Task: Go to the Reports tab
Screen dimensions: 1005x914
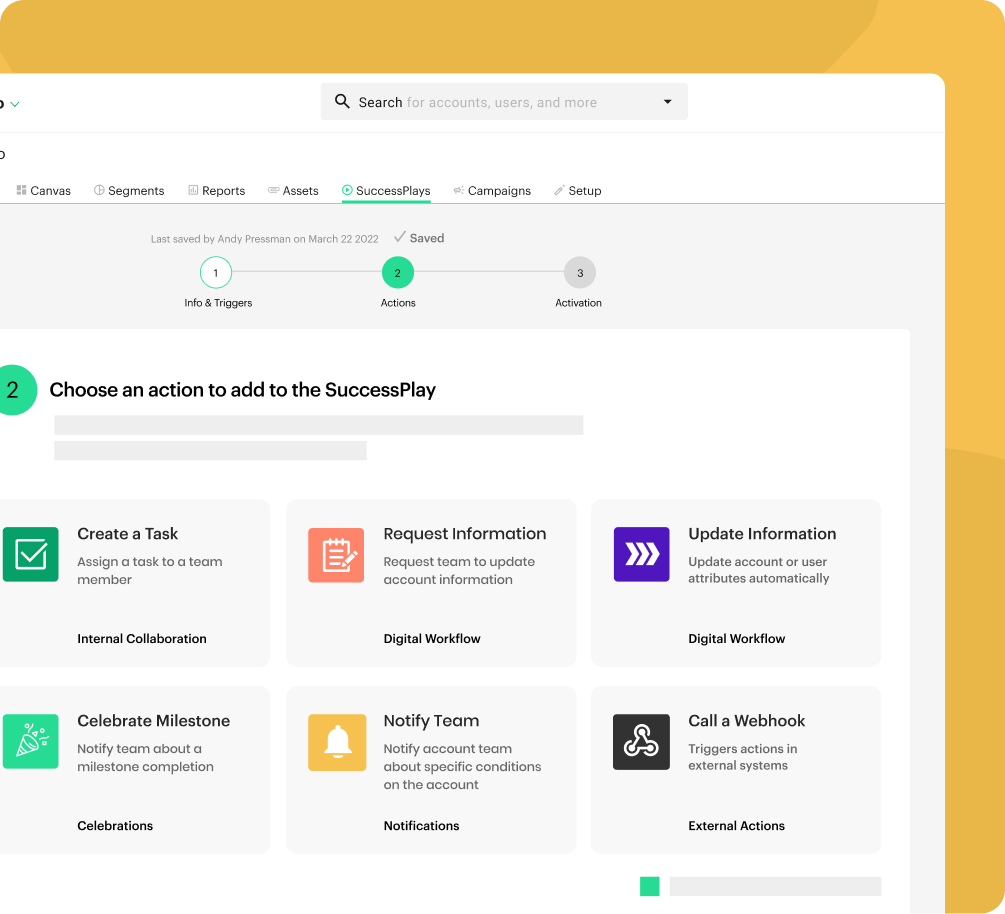Action: tap(217, 190)
